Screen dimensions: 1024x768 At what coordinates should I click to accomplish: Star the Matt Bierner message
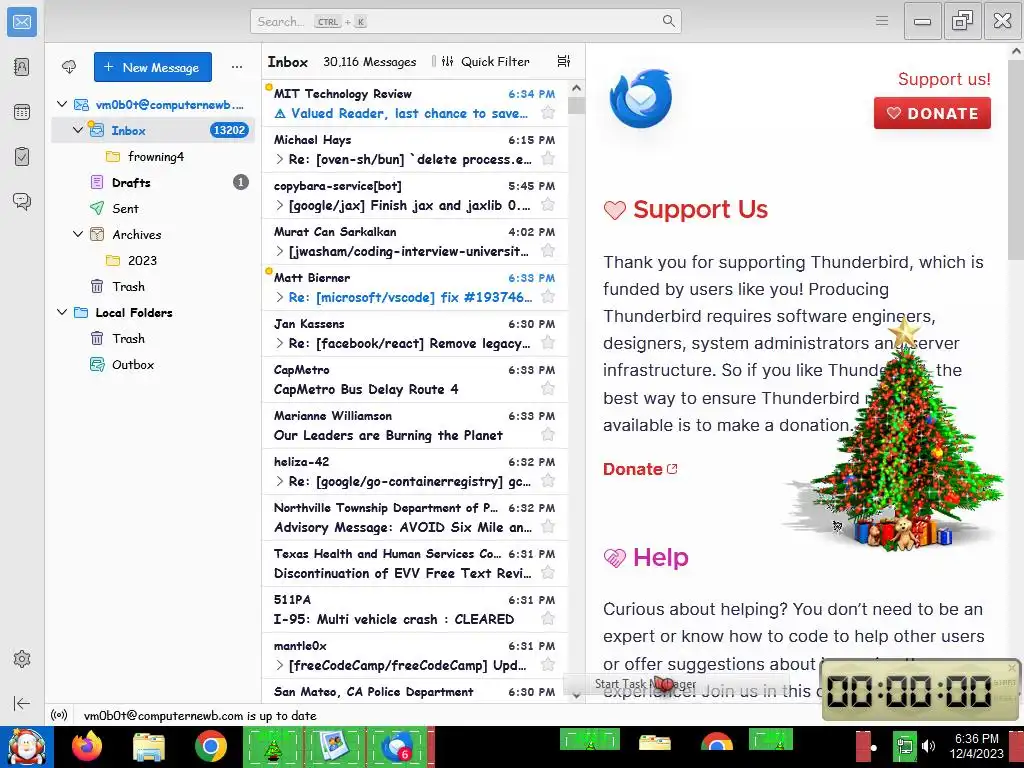548,296
